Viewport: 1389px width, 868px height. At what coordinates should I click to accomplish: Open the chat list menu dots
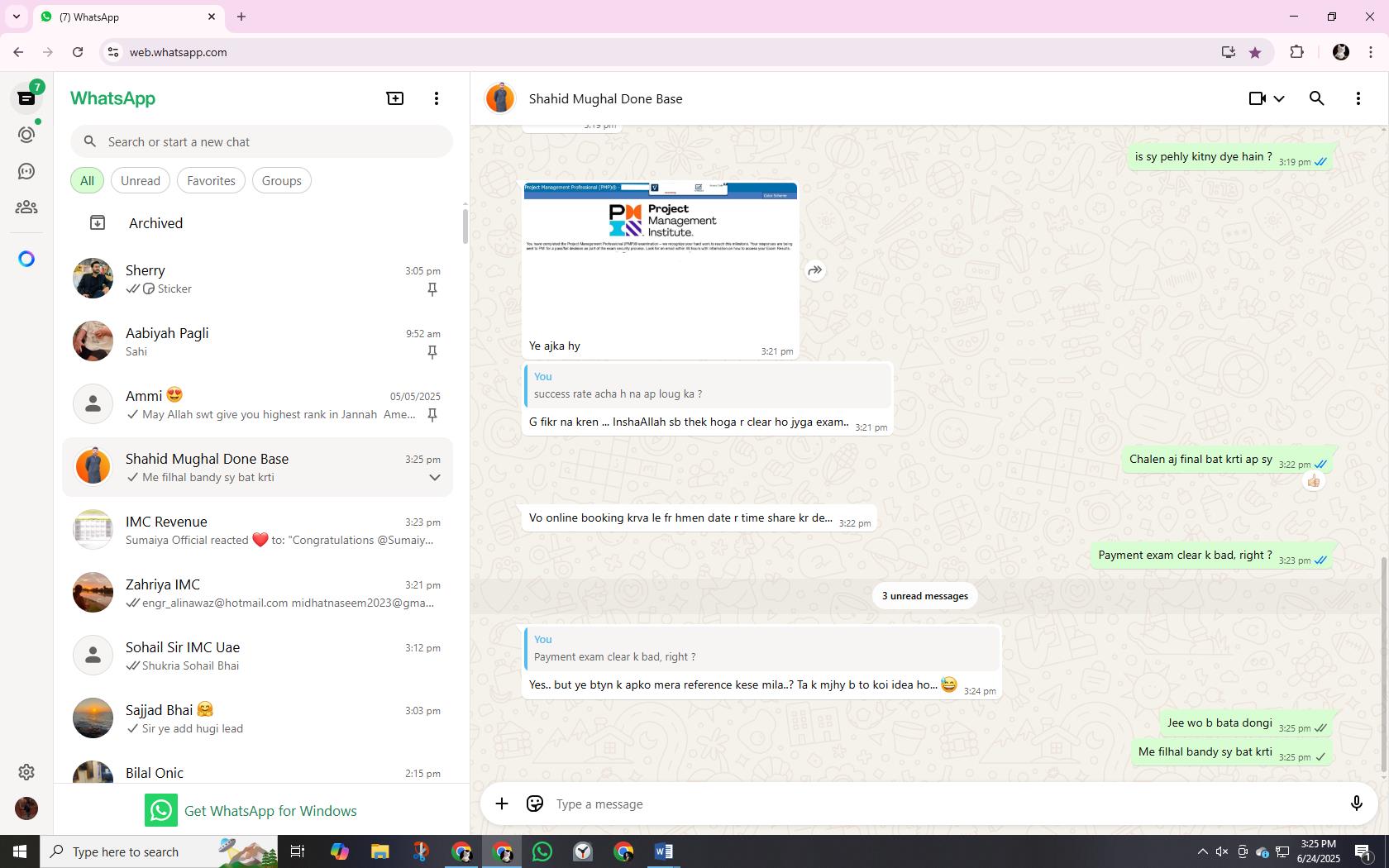click(437, 98)
